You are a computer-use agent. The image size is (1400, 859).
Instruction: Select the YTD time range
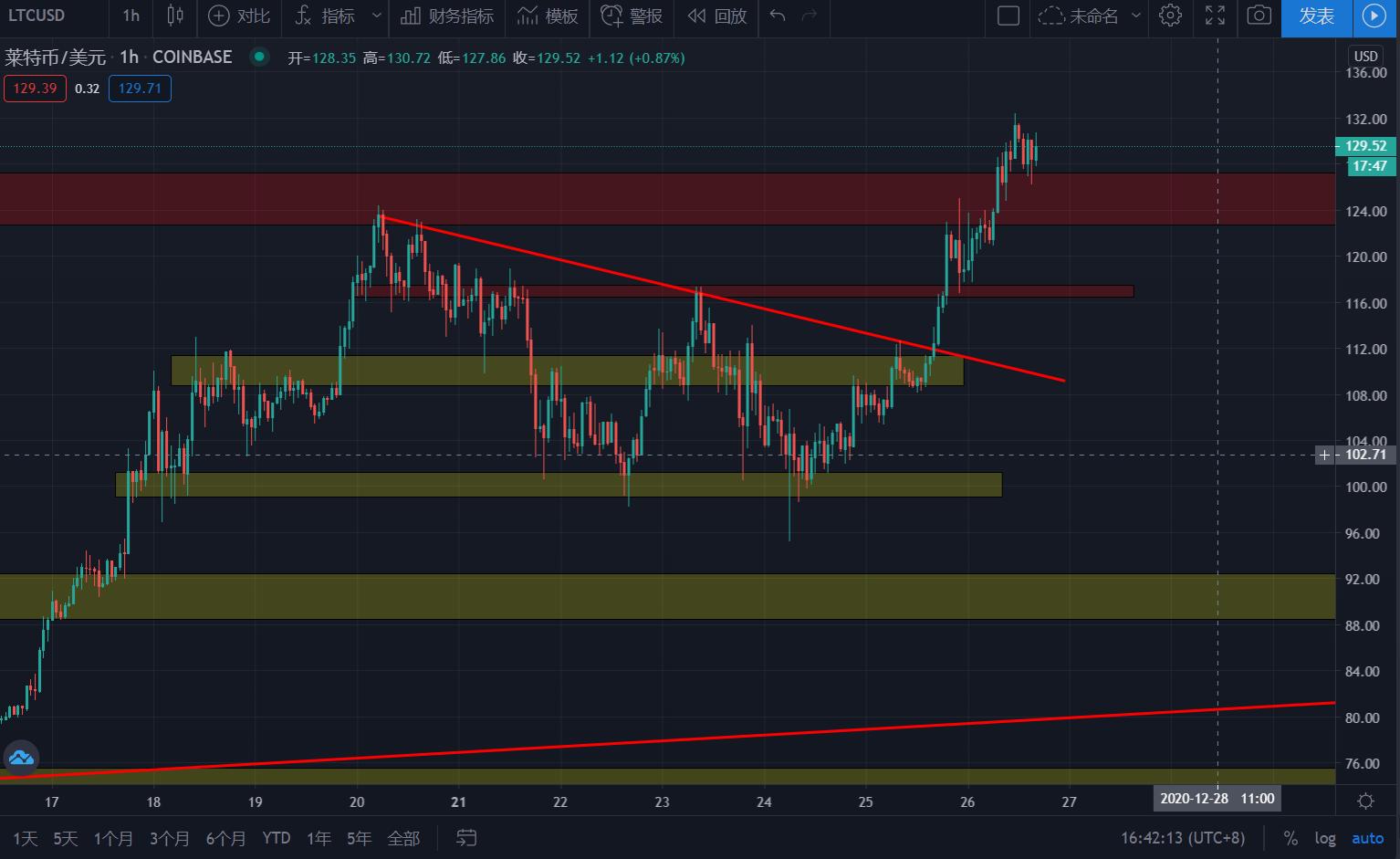pyautogui.click(x=277, y=838)
